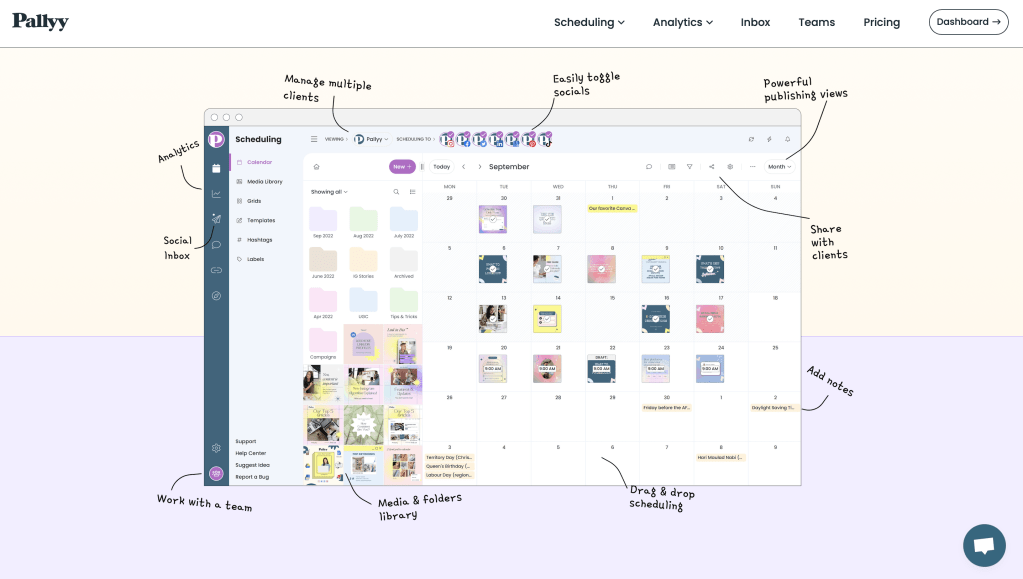Open the live chat widget bubble
Image resolution: width=1023 pixels, height=579 pixels.
(x=983, y=545)
